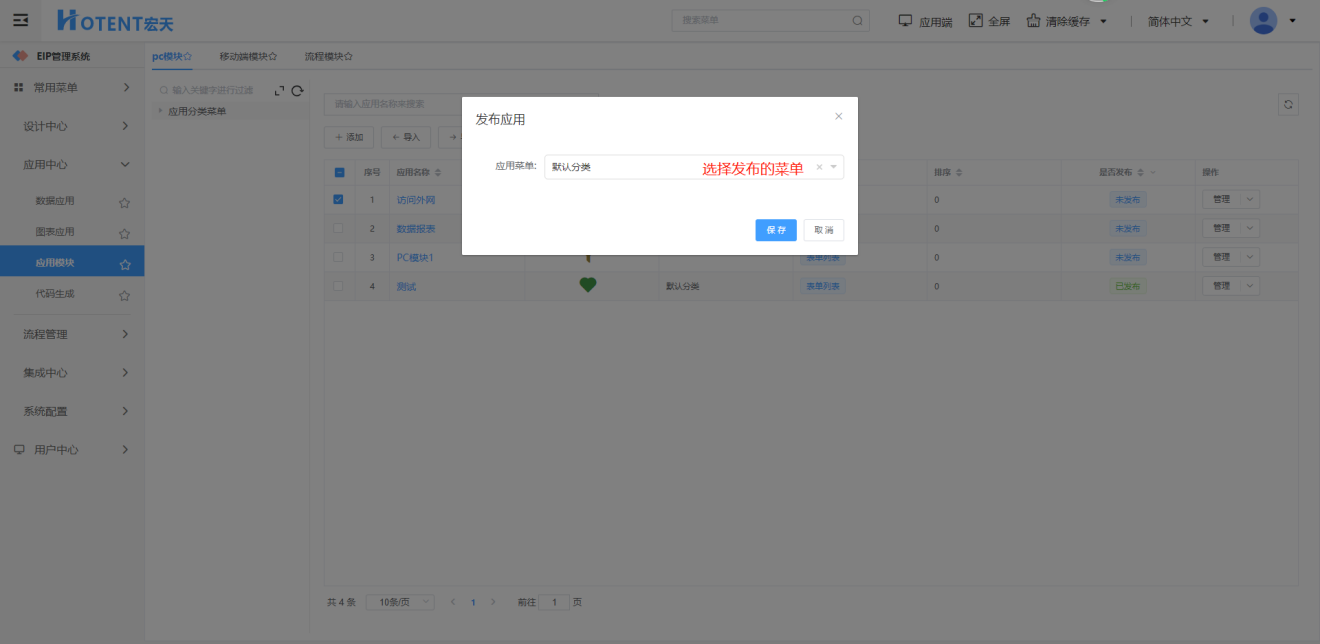This screenshot has width=1320, height=644.
Task: Expand the 应用分类菜单 tree node
Action: click(x=160, y=111)
